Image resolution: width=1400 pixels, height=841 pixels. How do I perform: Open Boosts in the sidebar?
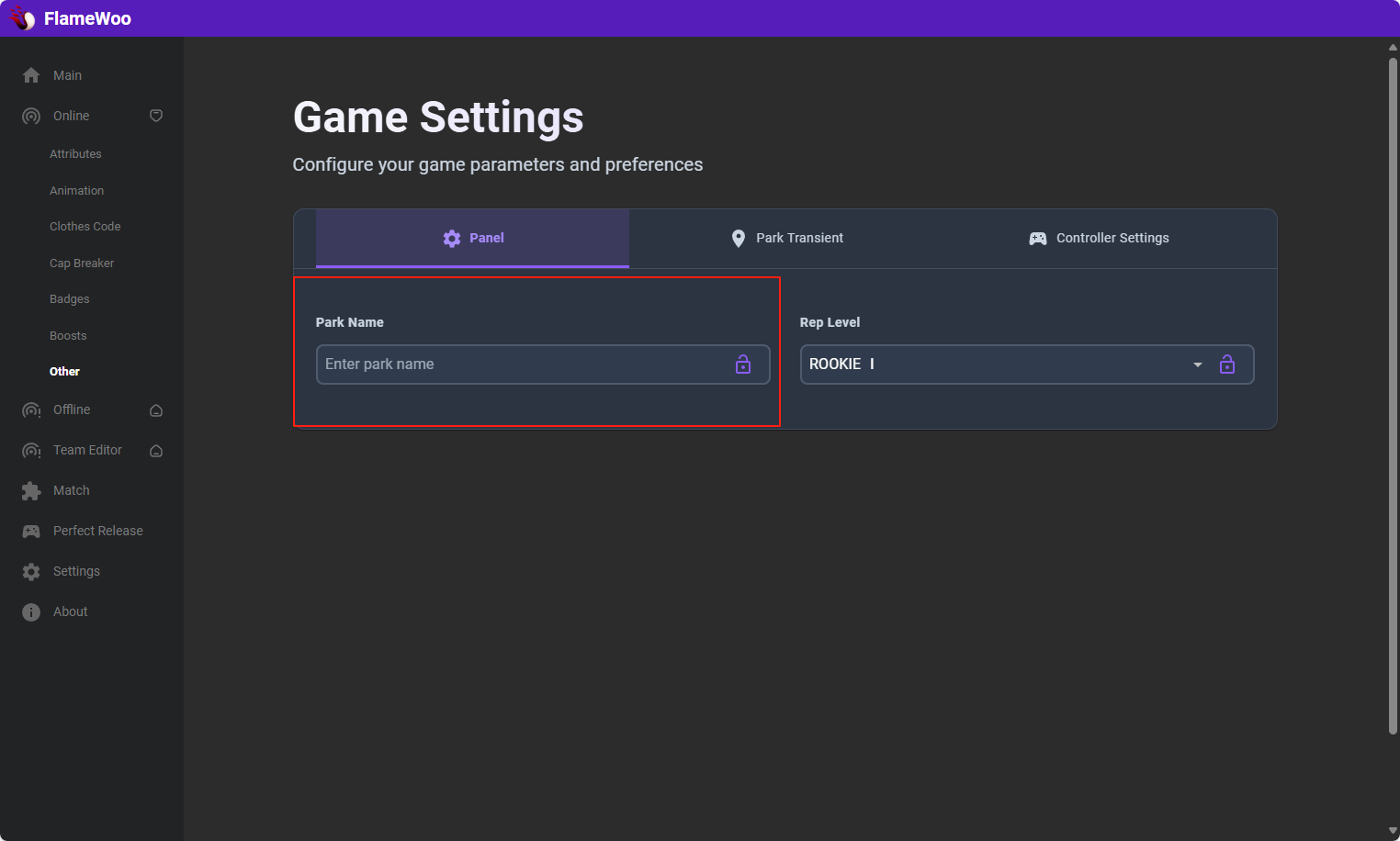coord(68,336)
